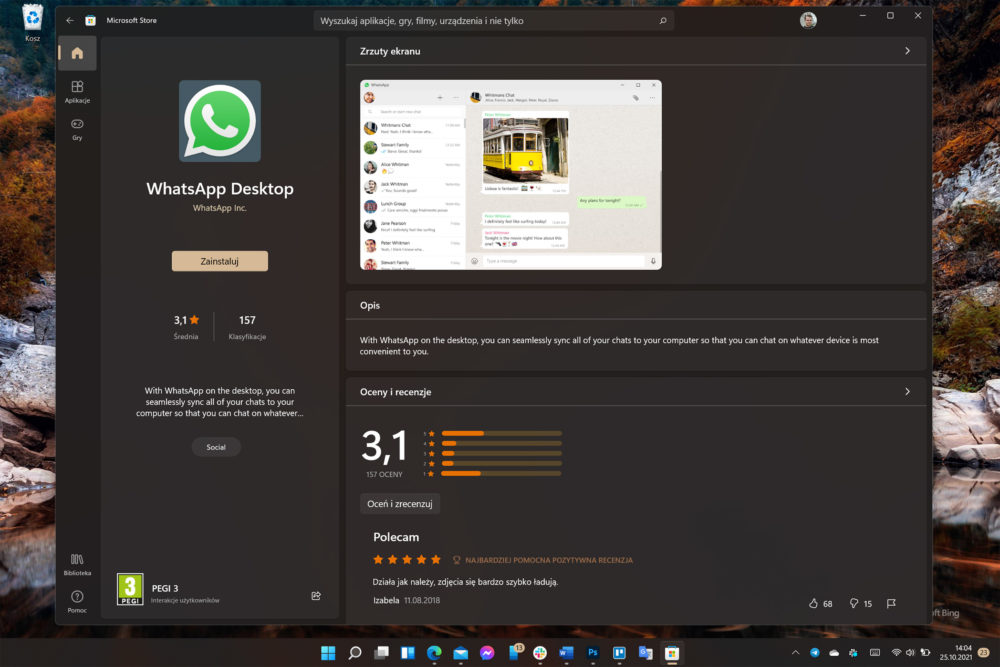1000x667 pixels.
Task: Launch Microsoft Edge from taskbar
Action: (434, 652)
